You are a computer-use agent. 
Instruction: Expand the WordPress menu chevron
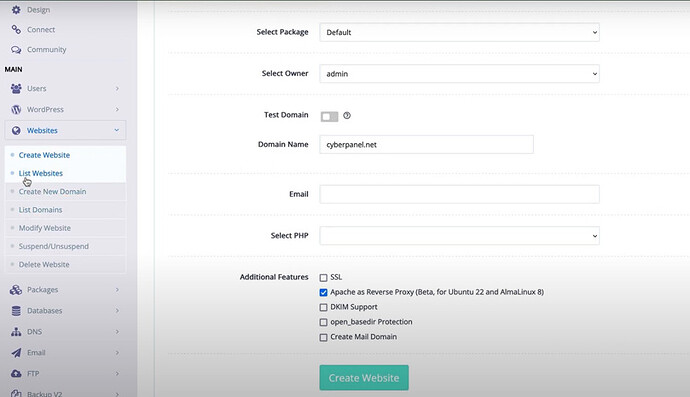[x=117, y=109]
